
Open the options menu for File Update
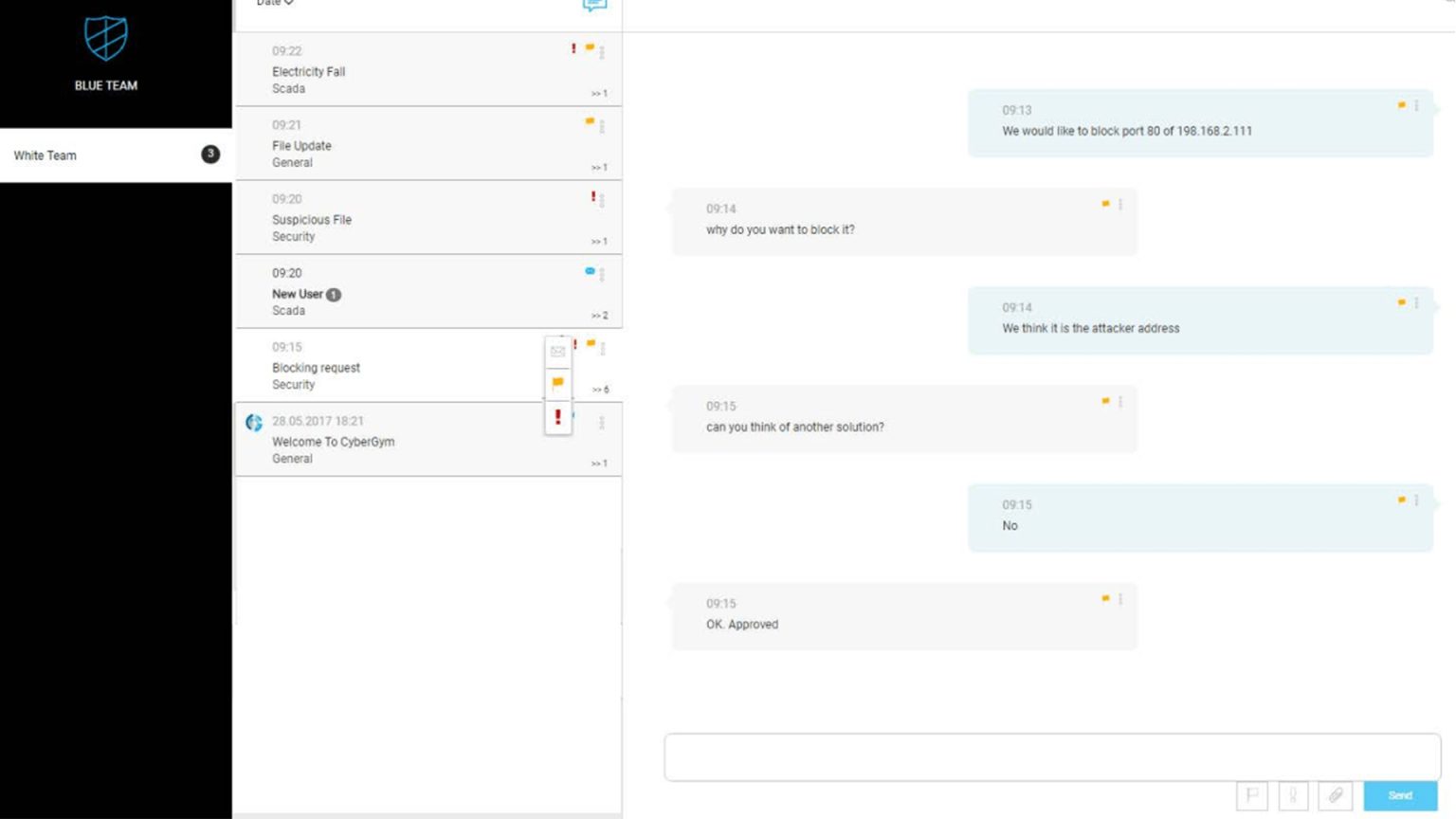(x=602, y=126)
